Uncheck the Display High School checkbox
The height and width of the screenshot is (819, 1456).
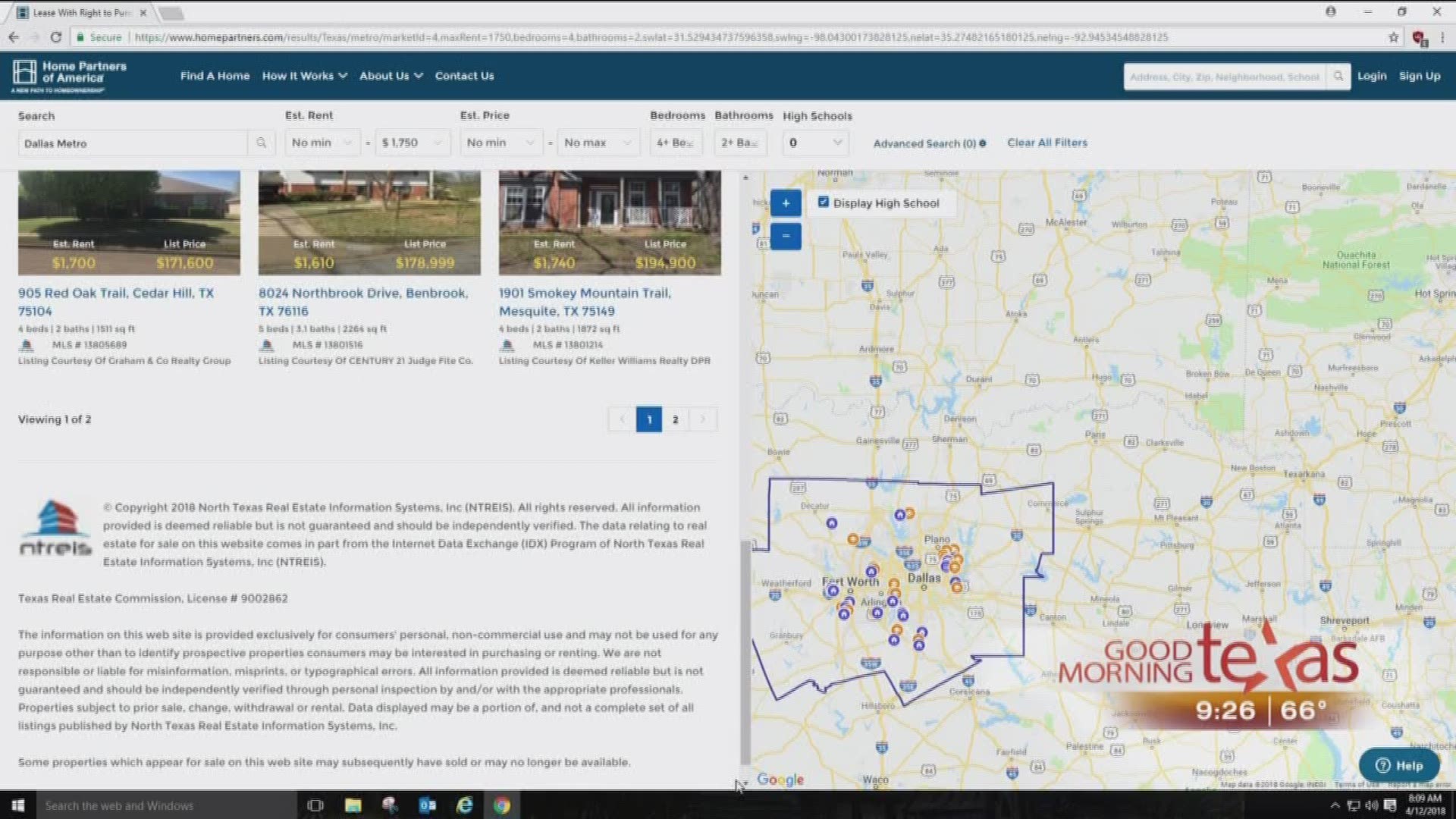point(824,202)
